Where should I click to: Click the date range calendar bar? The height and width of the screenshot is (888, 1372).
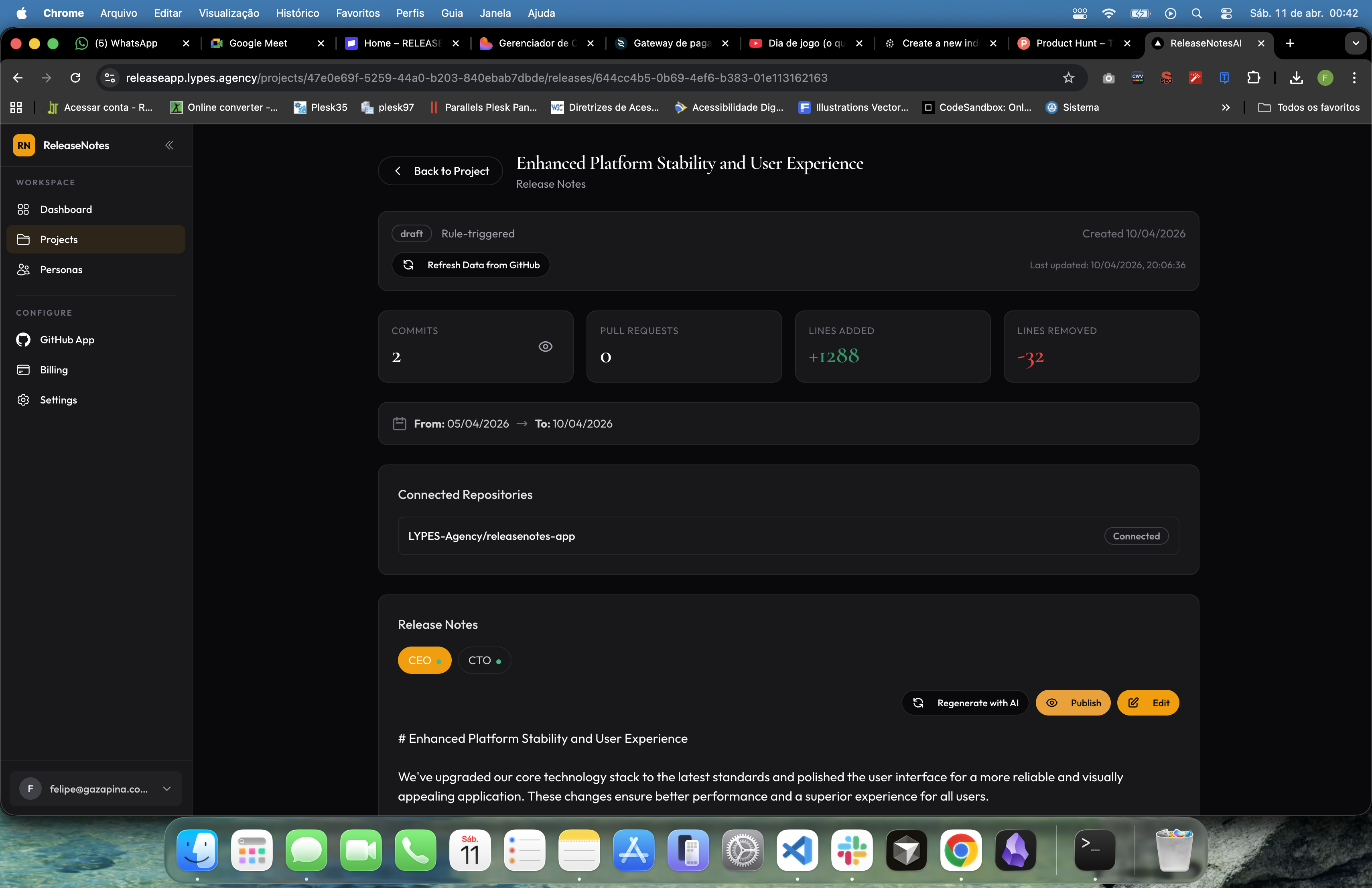click(x=788, y=424)
